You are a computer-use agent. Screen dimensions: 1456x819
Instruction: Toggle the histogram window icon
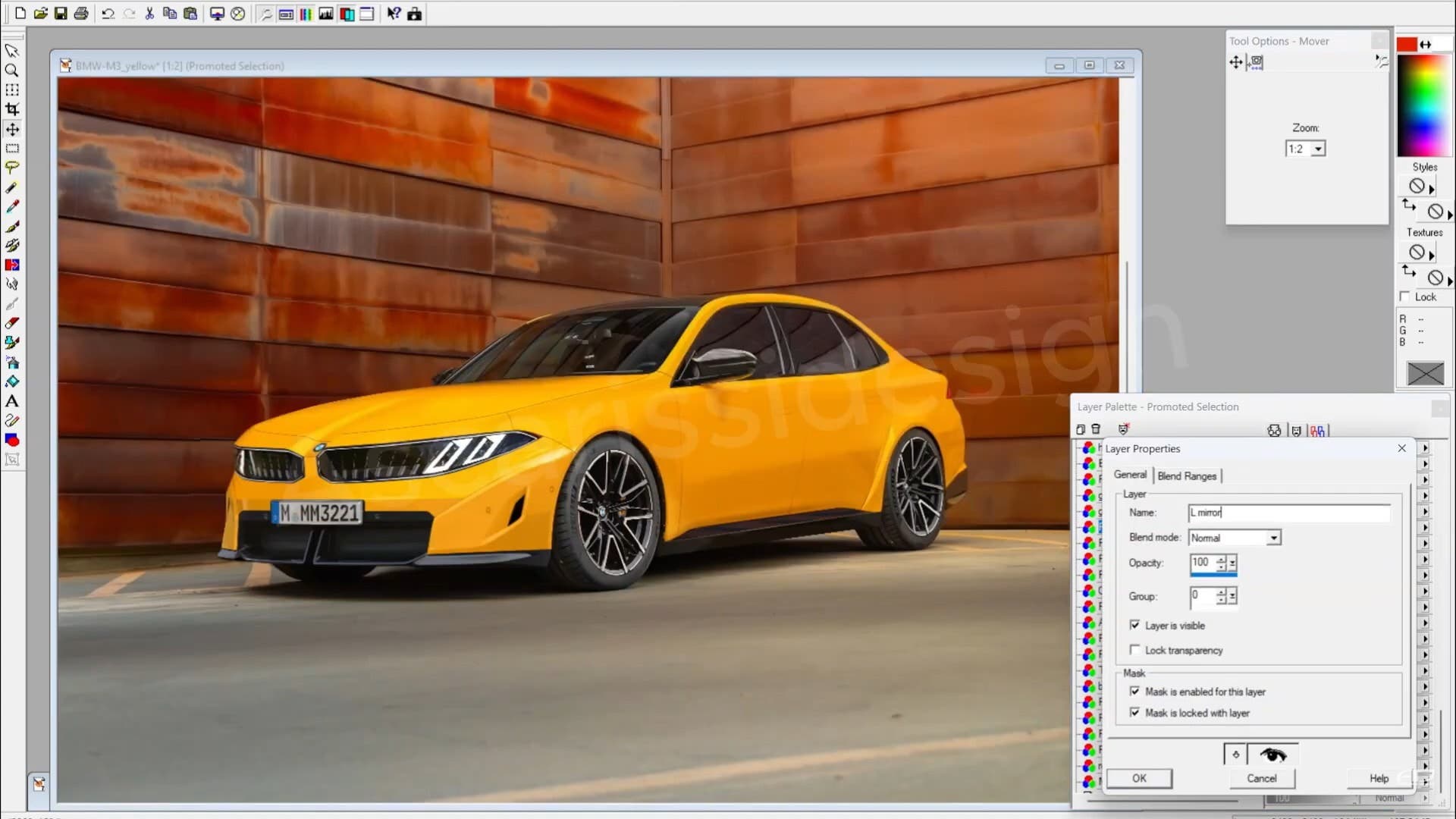click(325, 14)
